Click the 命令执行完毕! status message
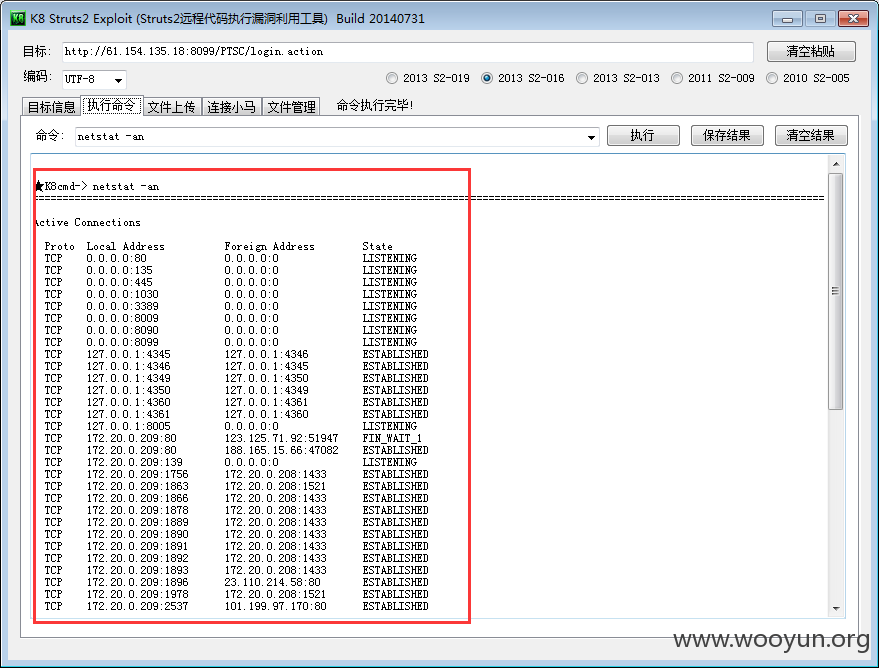The width and height of the screenshot is (879, 668). click(x=374, y=105)
